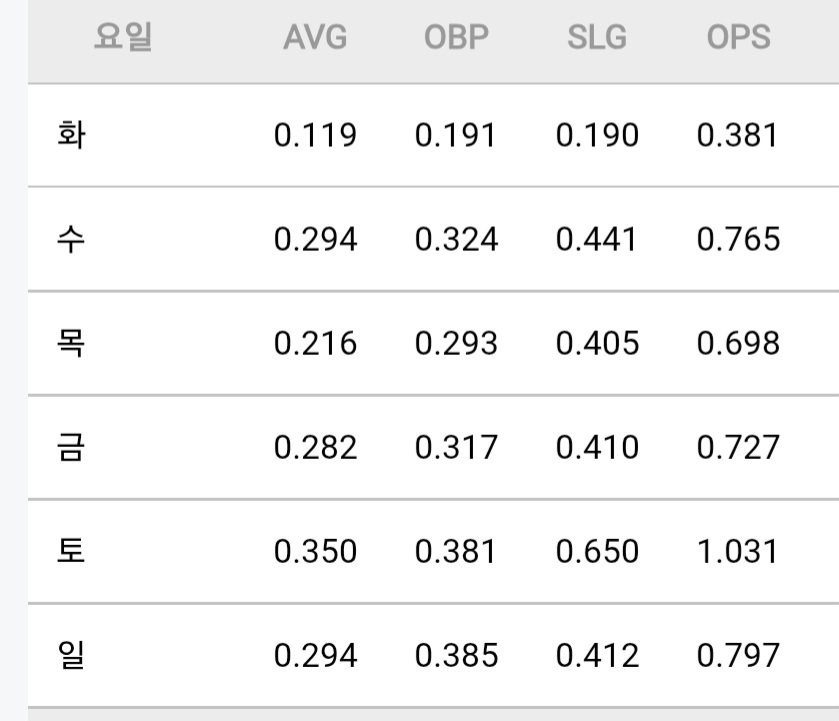Select the 요일 column header

[x=123, y=37]
